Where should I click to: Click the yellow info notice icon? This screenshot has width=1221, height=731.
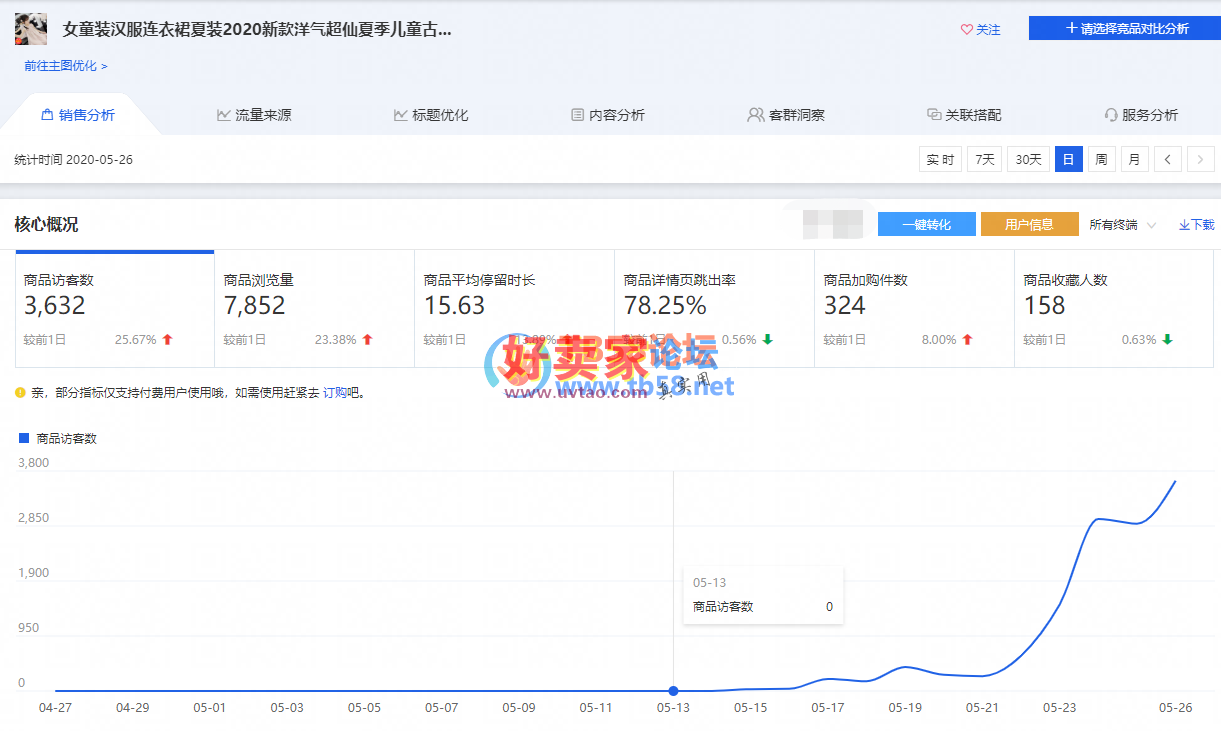pyautogui.click(x=20, y=393)
